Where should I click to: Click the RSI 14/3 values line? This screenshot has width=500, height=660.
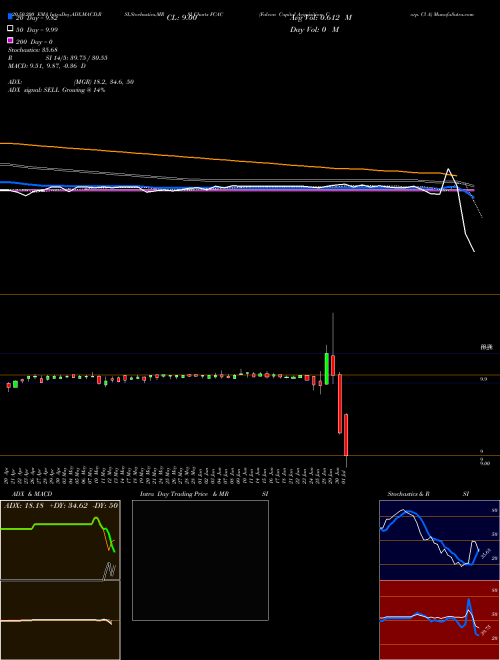point(57,58)
